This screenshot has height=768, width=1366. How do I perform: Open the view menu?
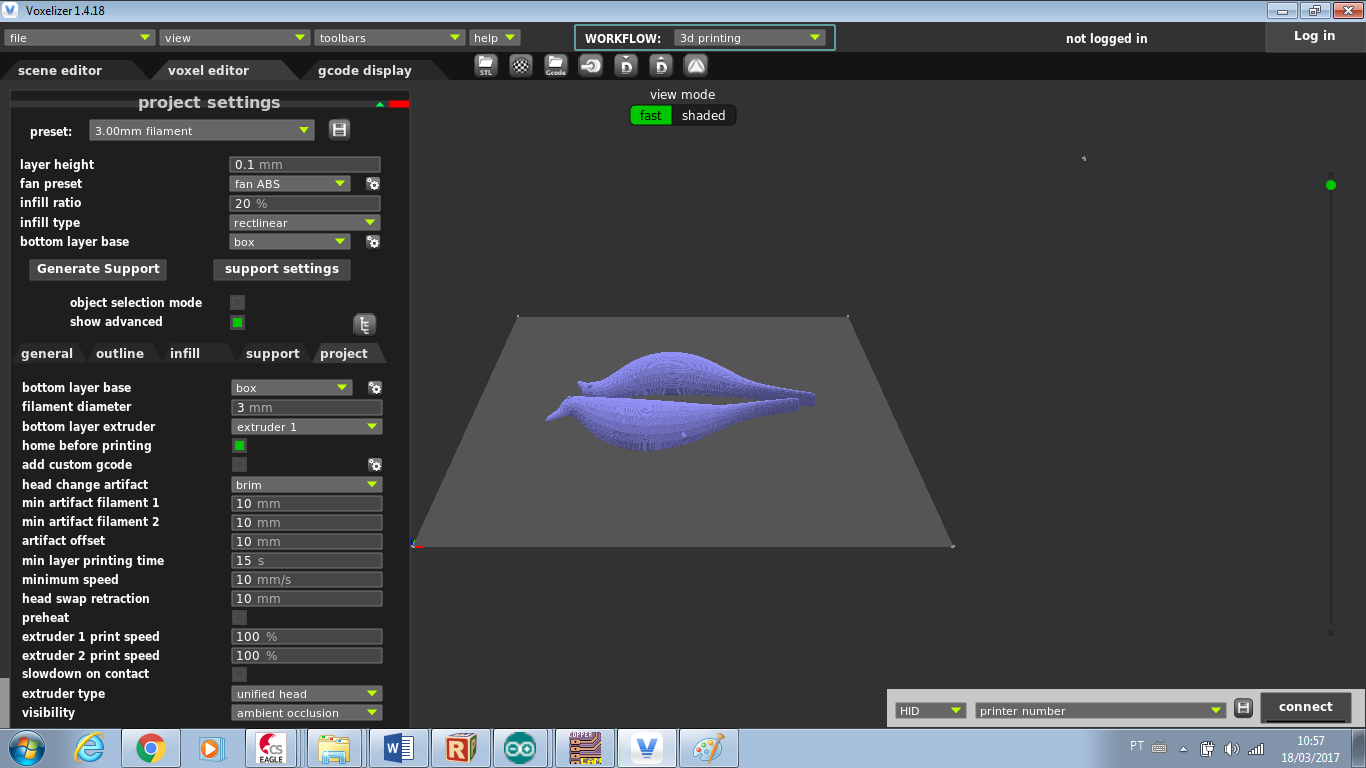[235, 38]
